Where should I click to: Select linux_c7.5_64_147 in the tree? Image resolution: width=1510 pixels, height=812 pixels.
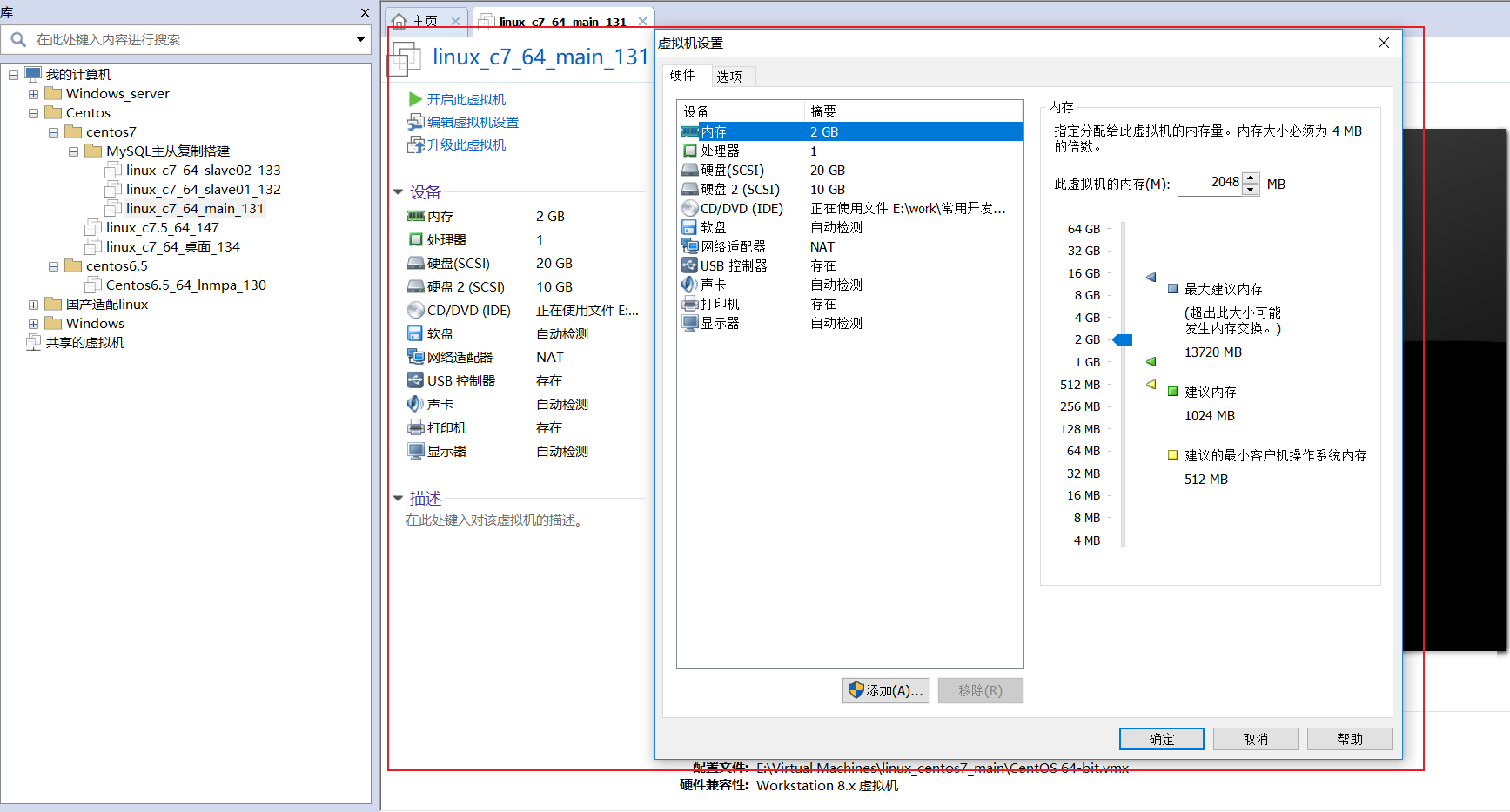[163, 228]
